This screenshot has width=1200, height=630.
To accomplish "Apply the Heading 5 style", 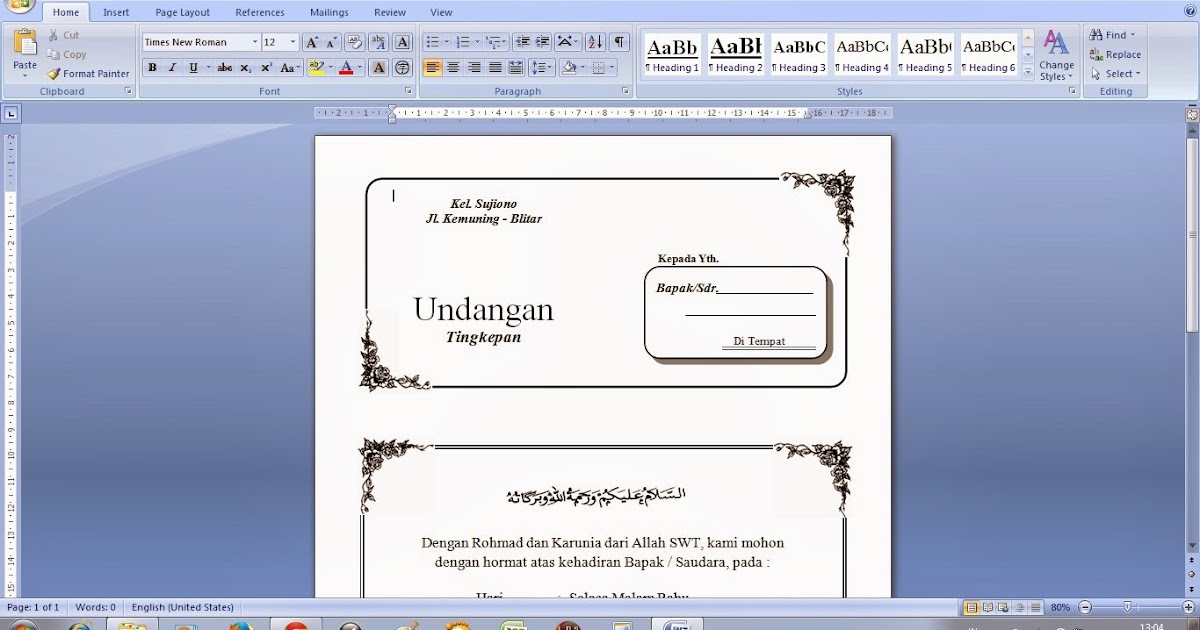I will coord(925,55).
